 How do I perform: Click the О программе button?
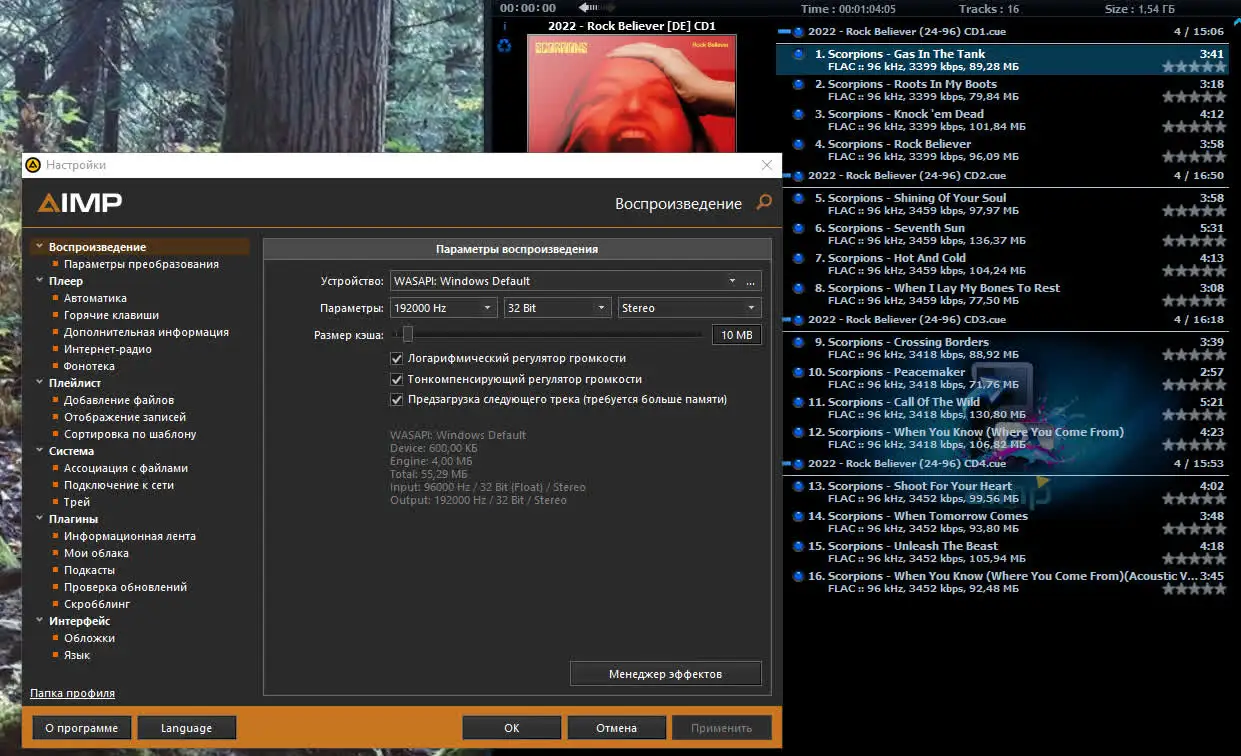tap(82, 728)
